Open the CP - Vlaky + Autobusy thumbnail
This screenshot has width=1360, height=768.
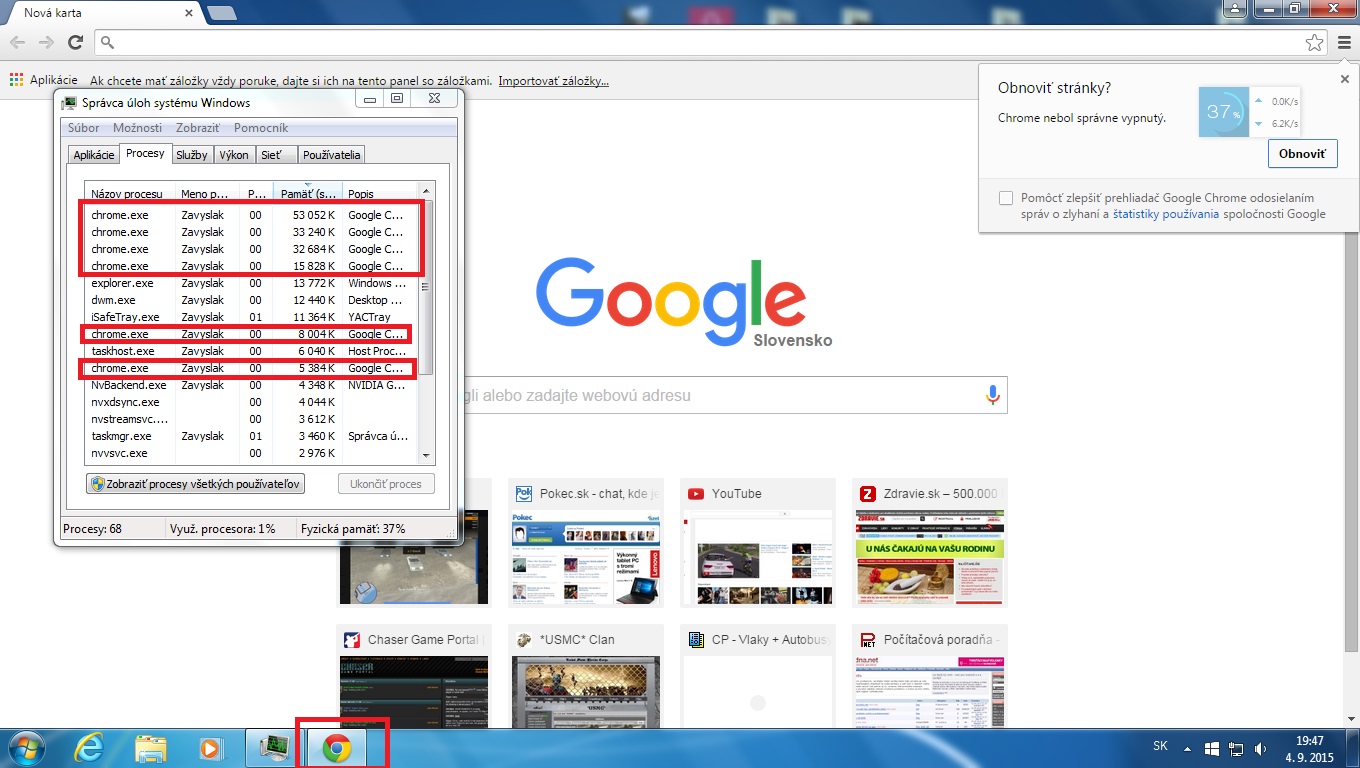click(757, 674)
